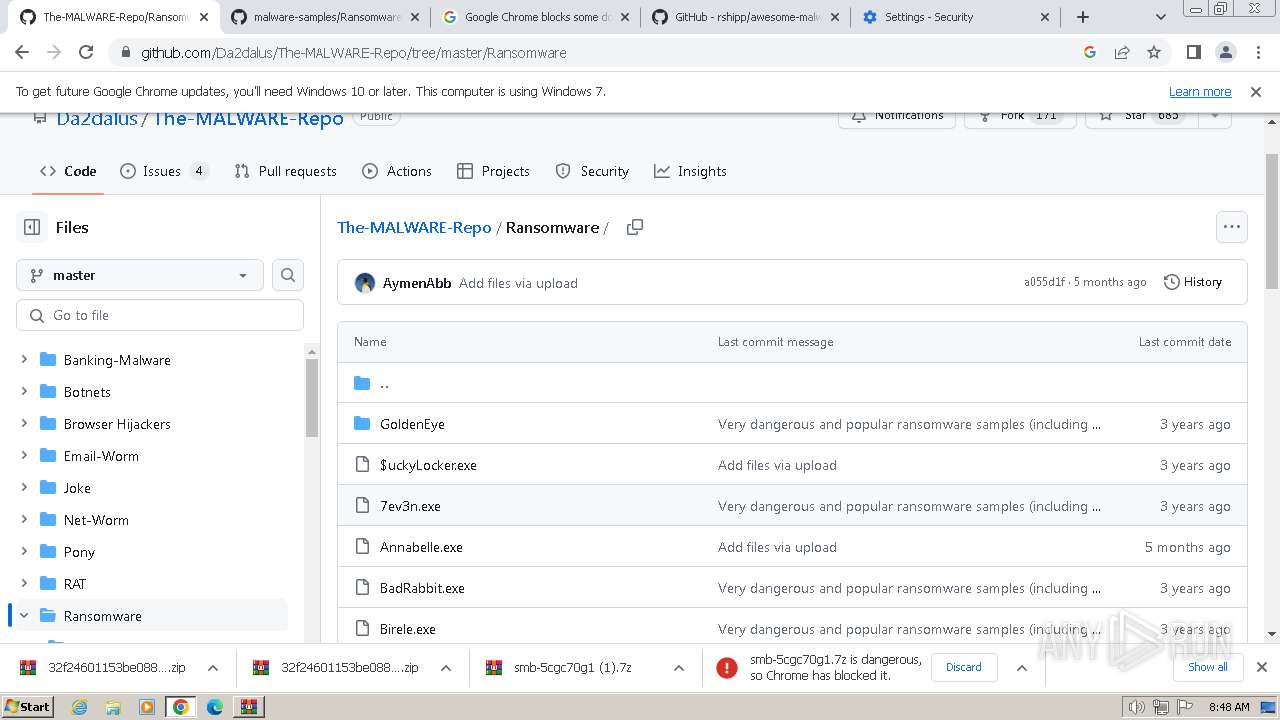Open Microsoft Edge in the taskbar
Viewport: 1280px width, 720px height.
(x=214, y=707)
